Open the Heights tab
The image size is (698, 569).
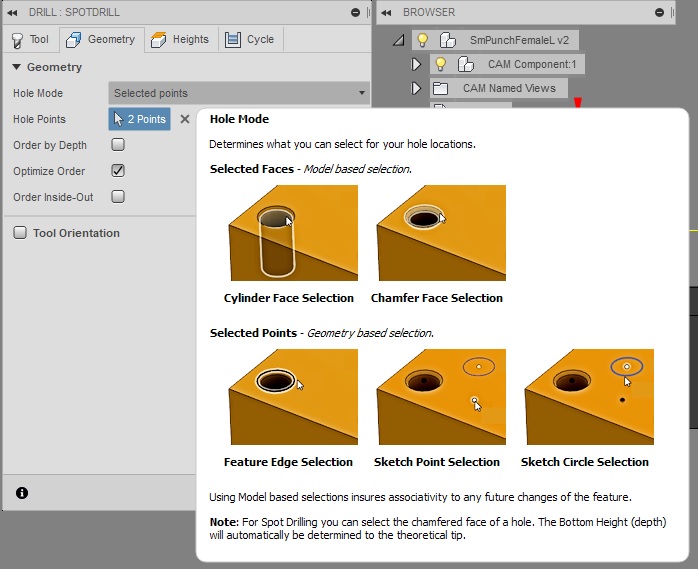click(180, 40)
